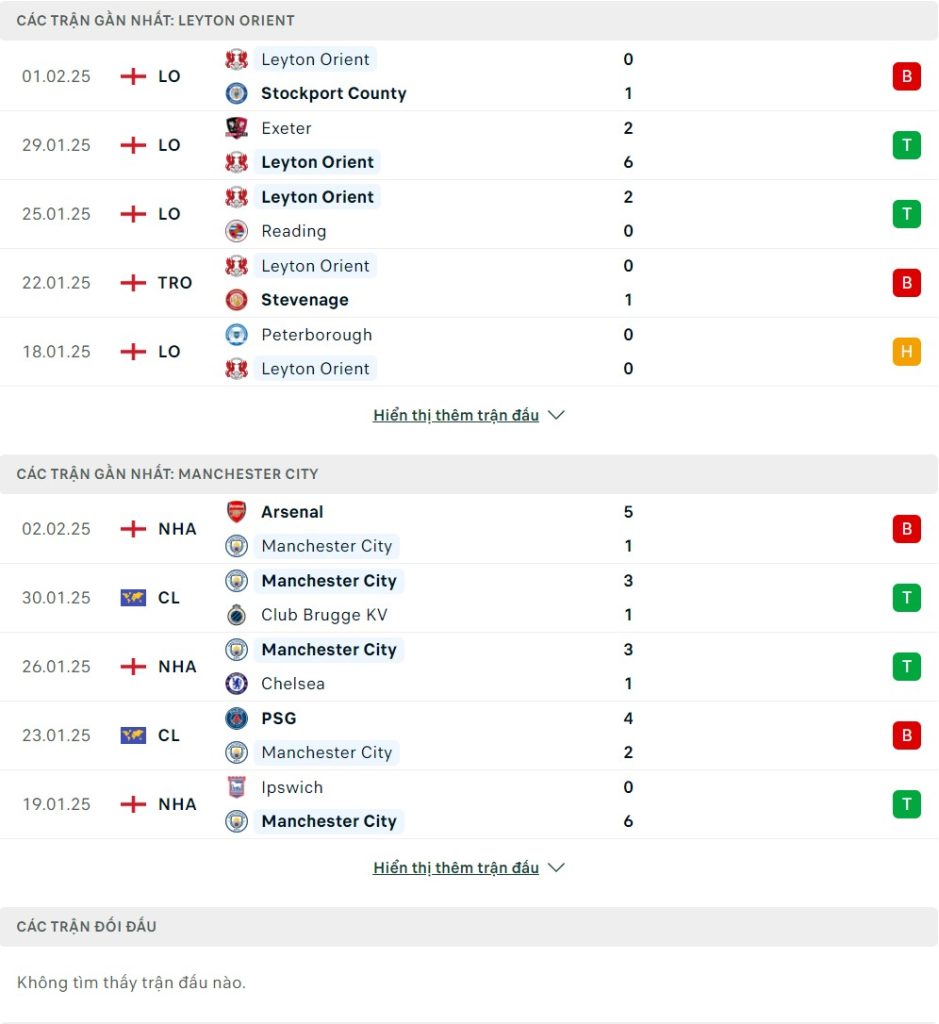Click the Arsenal club crest icon

click(x=236, y=512)
